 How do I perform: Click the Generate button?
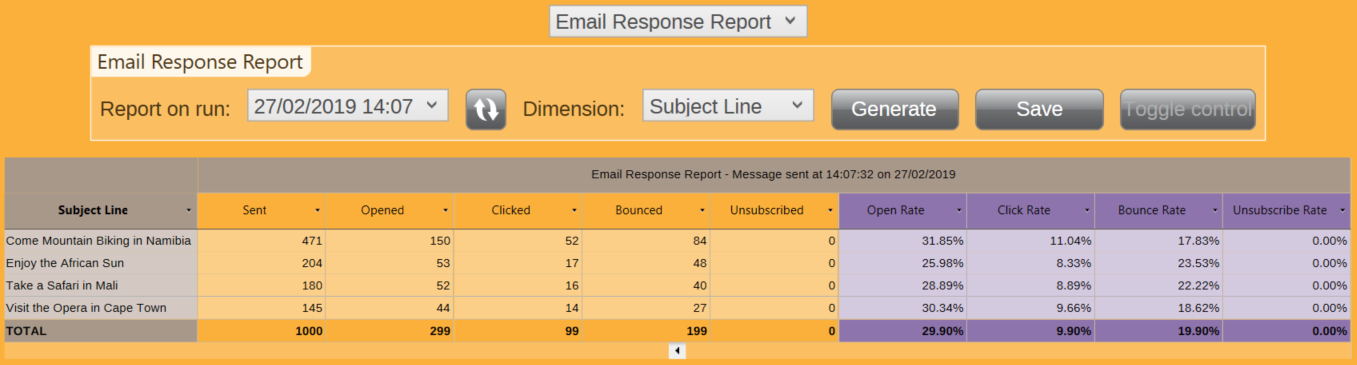coord(894,109)
